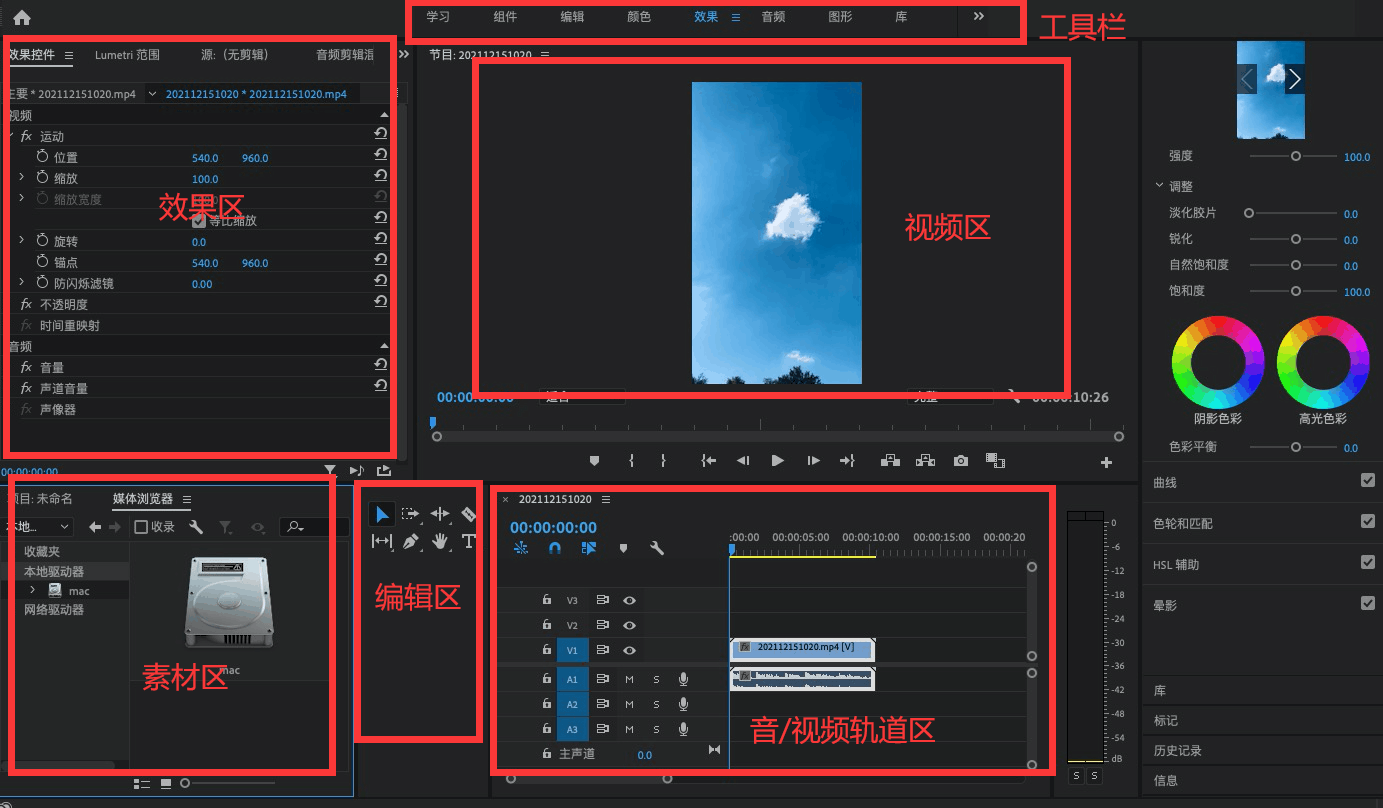Mark Out point in program monitor
This screenshot has width=1383, height=808.
point(663,461)
